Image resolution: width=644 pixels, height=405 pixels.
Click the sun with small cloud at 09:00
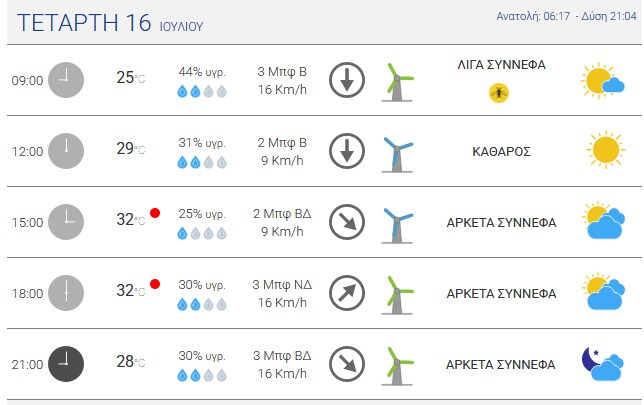[x=603, y=81]
